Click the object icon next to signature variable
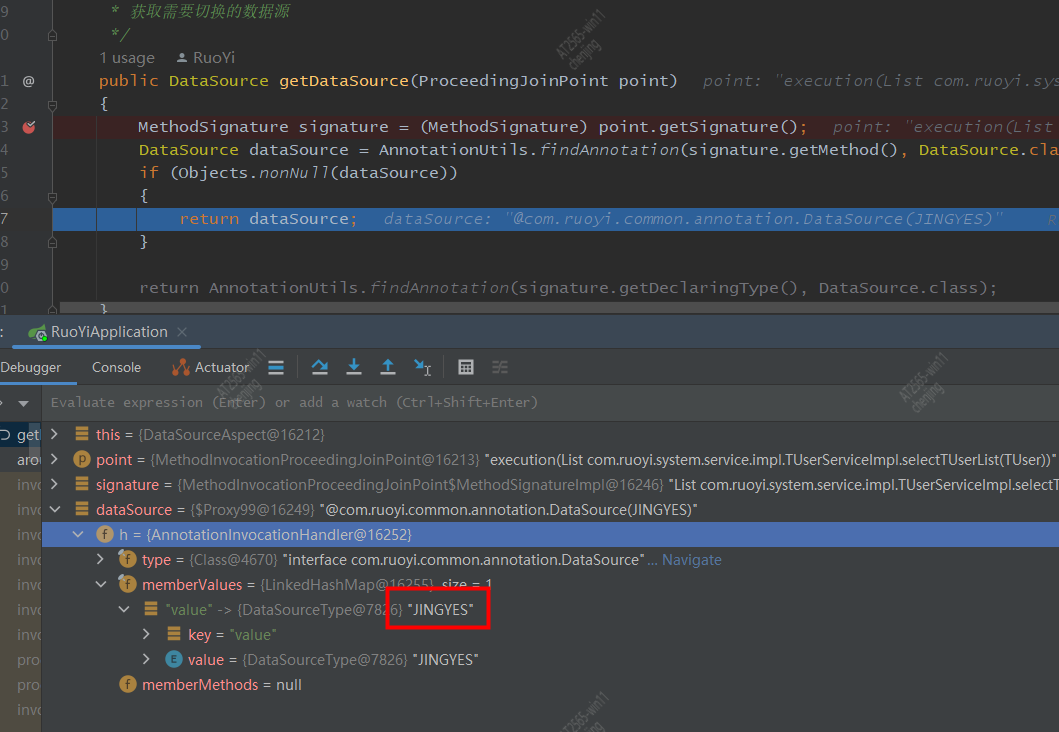The width and height of the screenshot is (1059, 732). 82,483
